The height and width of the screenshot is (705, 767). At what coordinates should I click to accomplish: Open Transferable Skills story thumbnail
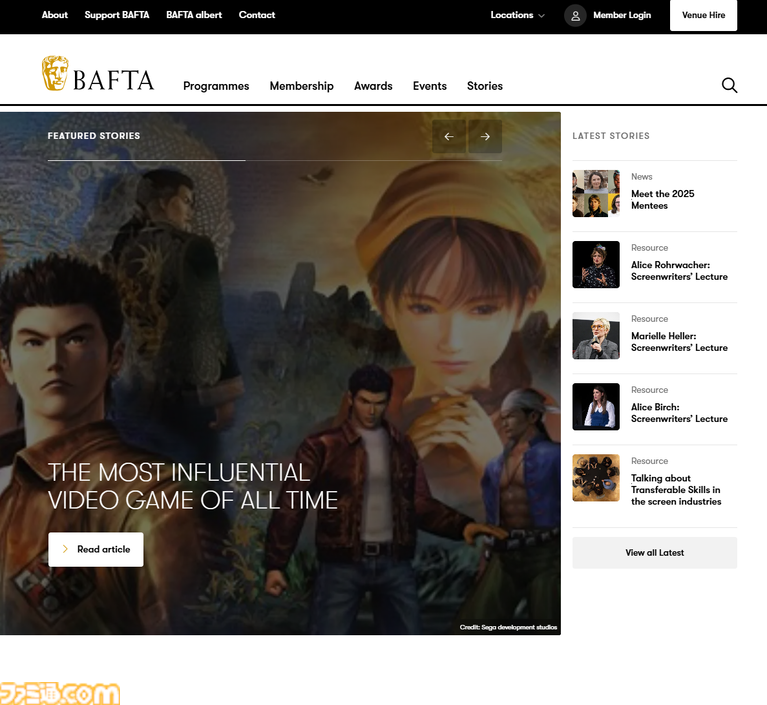596,478
